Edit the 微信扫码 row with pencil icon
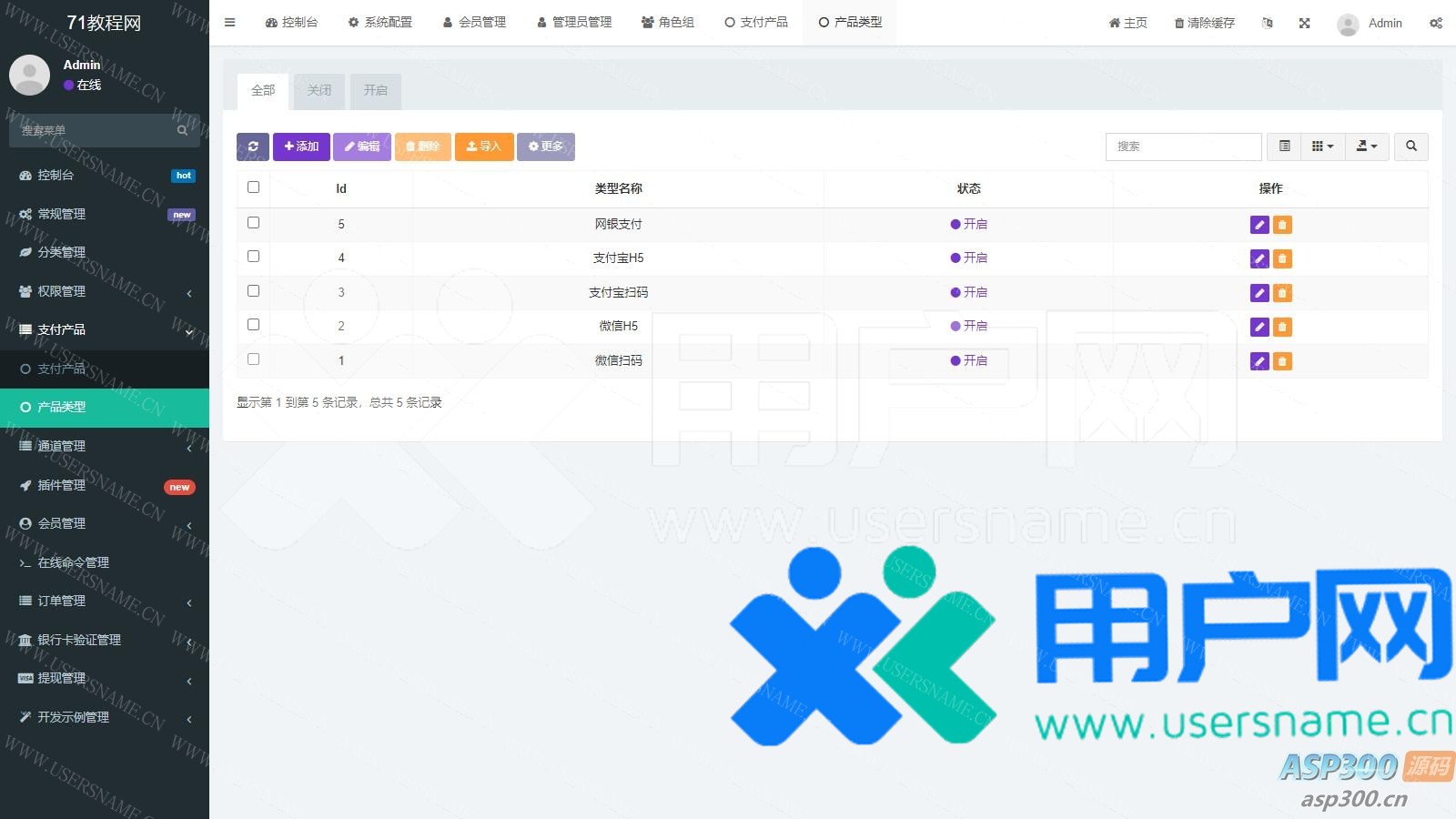The image size is (1456, 819). tap(1259, 361)
